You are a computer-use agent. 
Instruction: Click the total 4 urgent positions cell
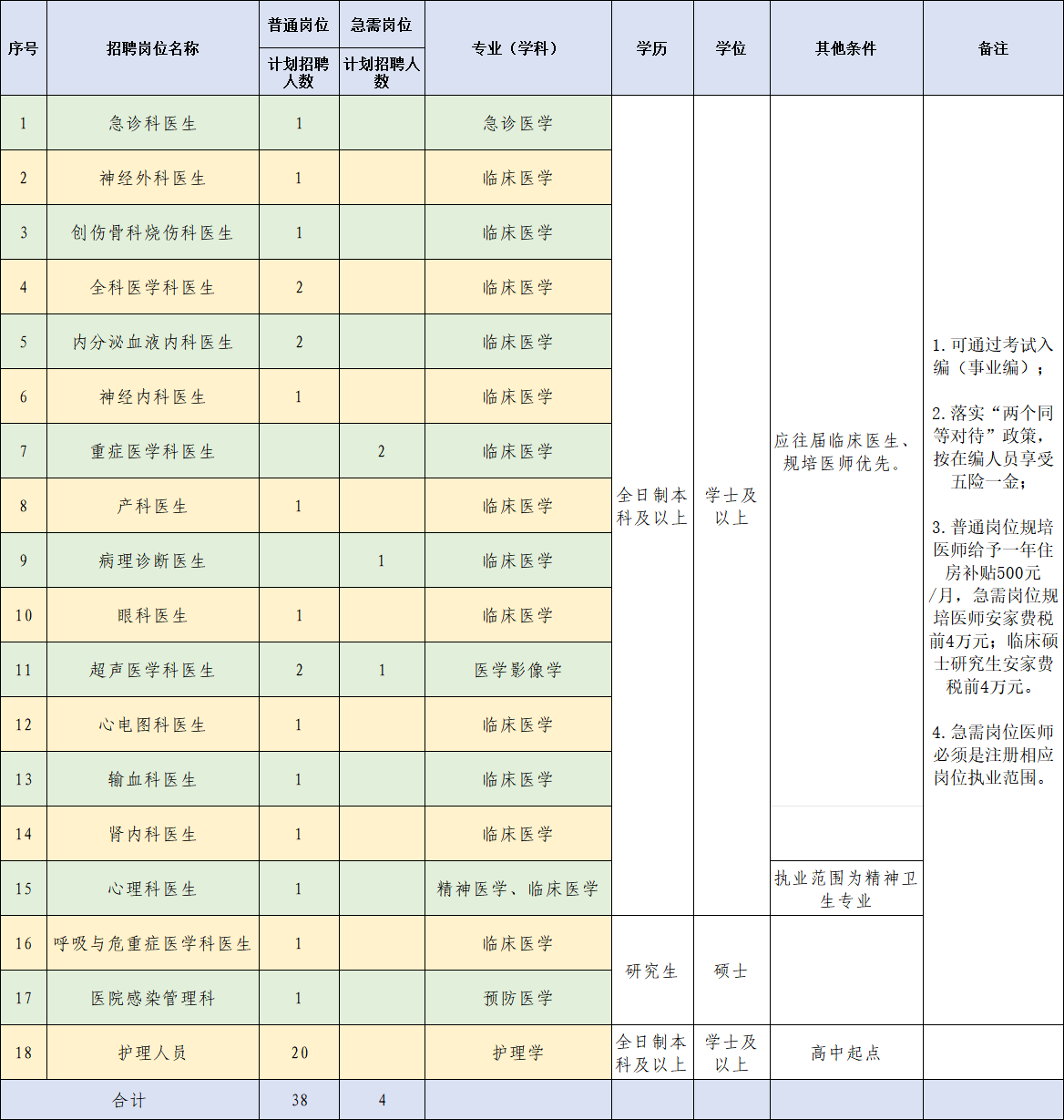pos(382,1100)
